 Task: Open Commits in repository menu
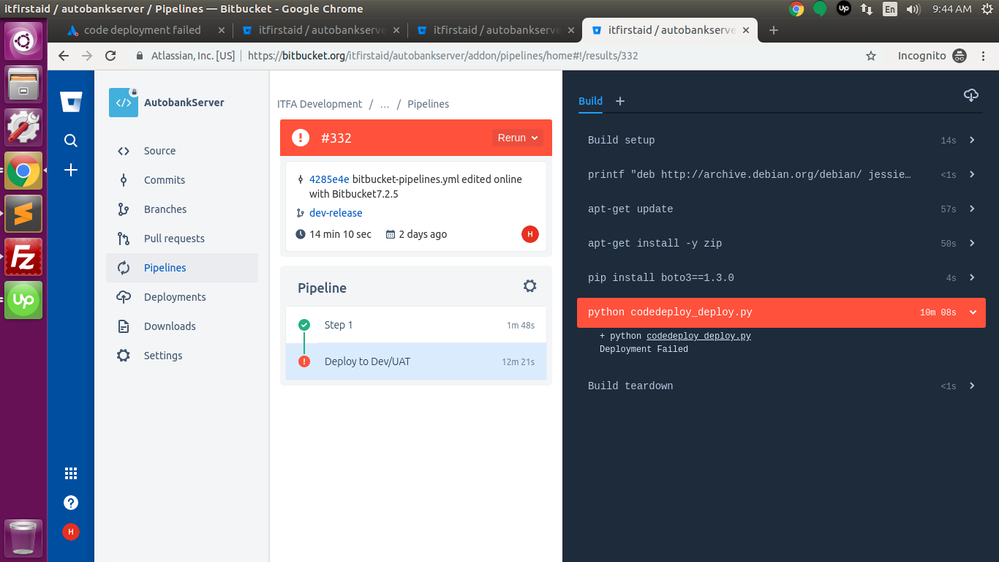pyautogui.click(x=182, y=180)
